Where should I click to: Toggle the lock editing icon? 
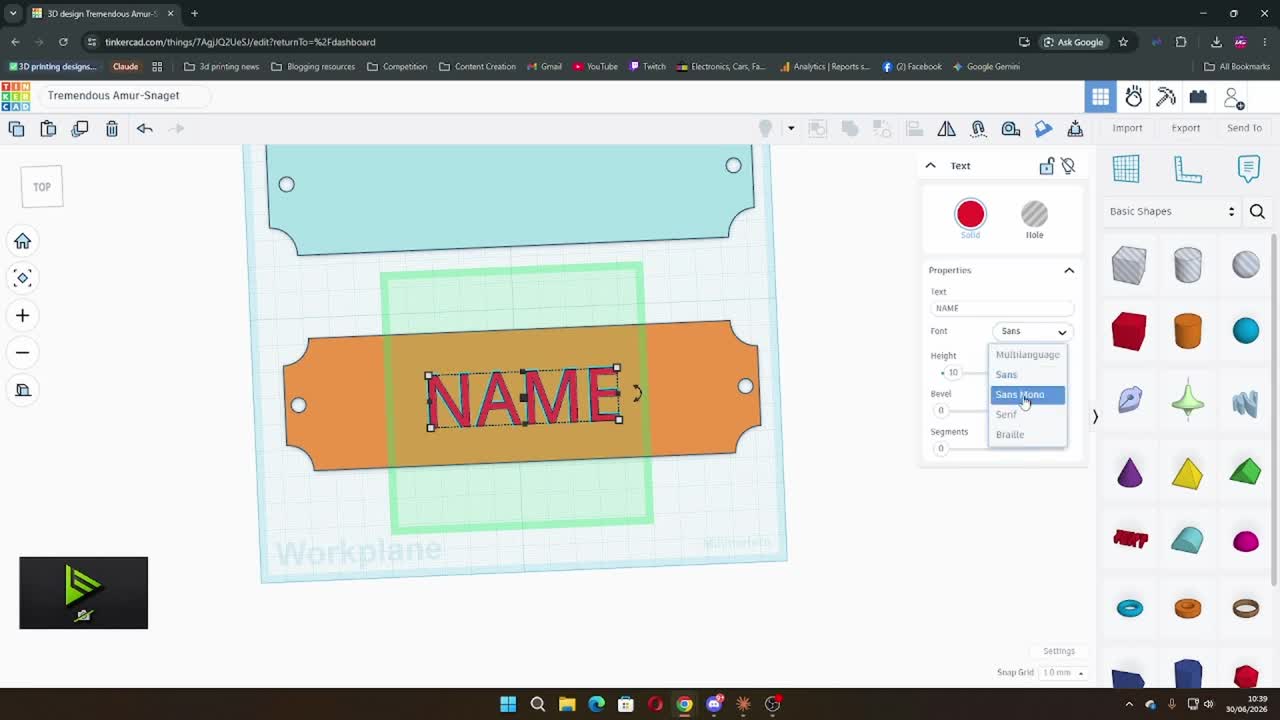1046,166
